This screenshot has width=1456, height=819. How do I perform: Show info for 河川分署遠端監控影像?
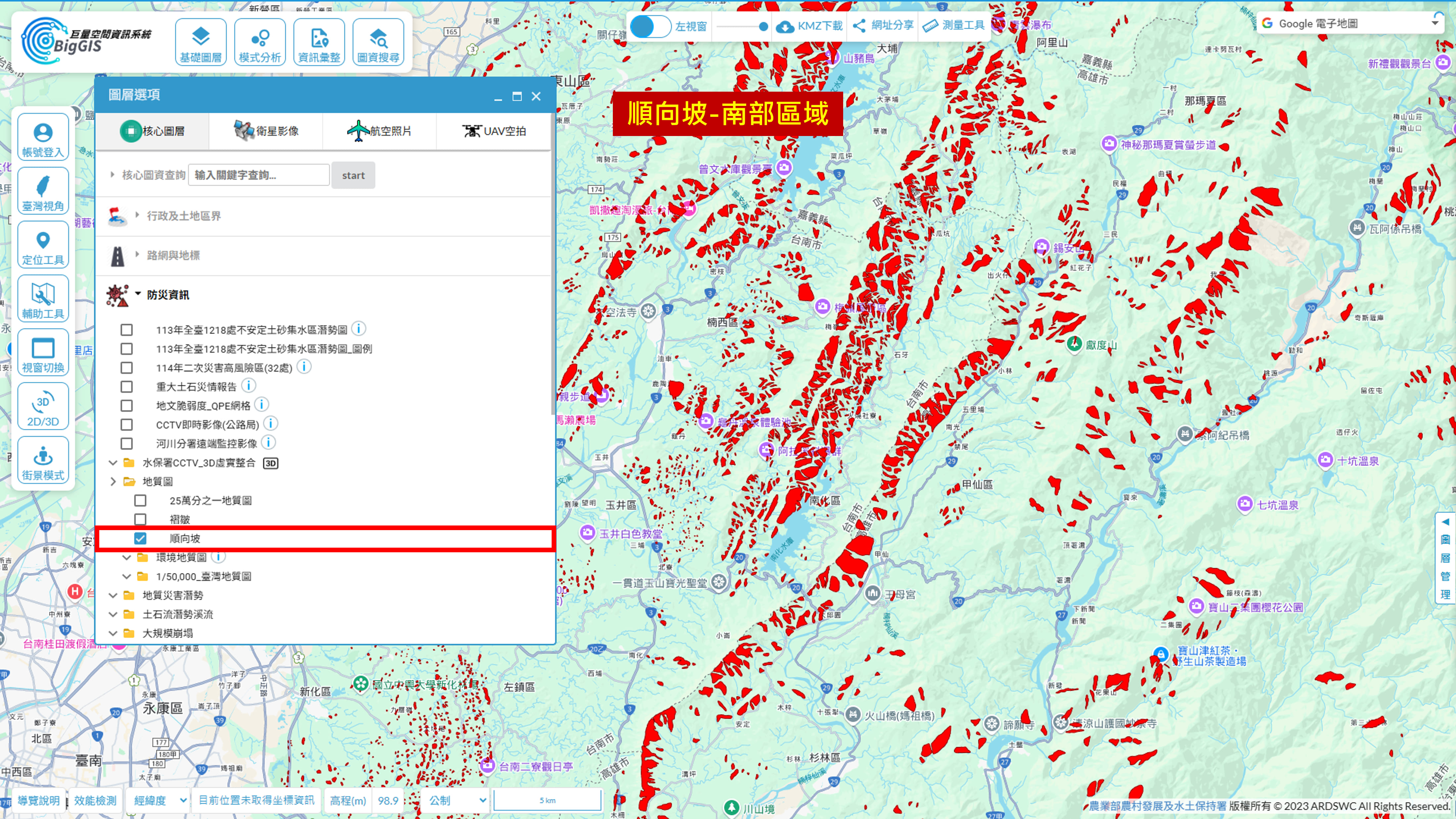pyautogui.click(x=268, y=442)
